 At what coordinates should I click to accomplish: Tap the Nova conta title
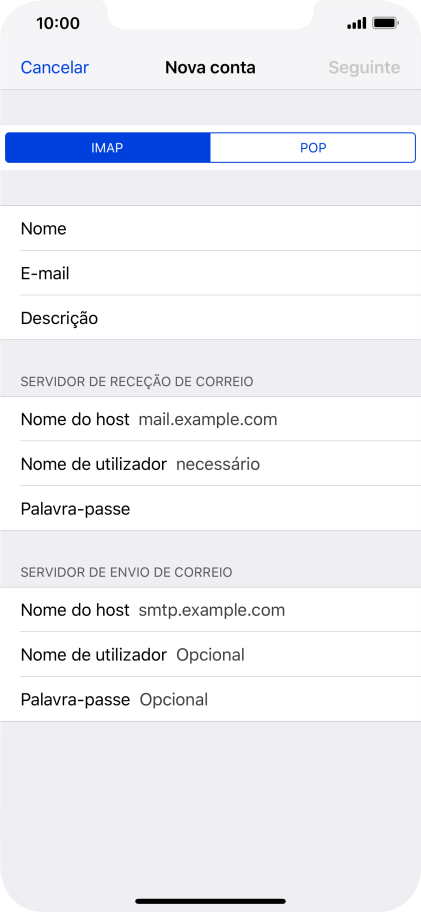(210, 67)
